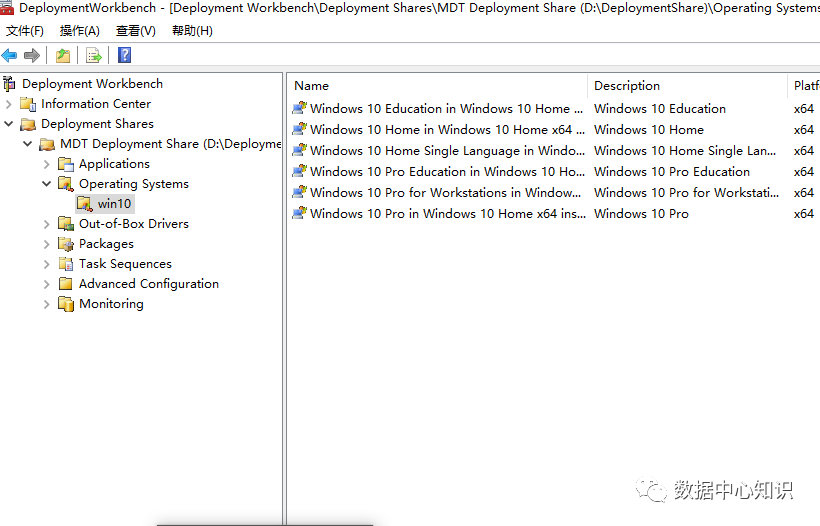The width and height of the screenshot is (820, 526).
Task: Click the Windows 10 Pro for Workstations row icon
Action: 299,192
